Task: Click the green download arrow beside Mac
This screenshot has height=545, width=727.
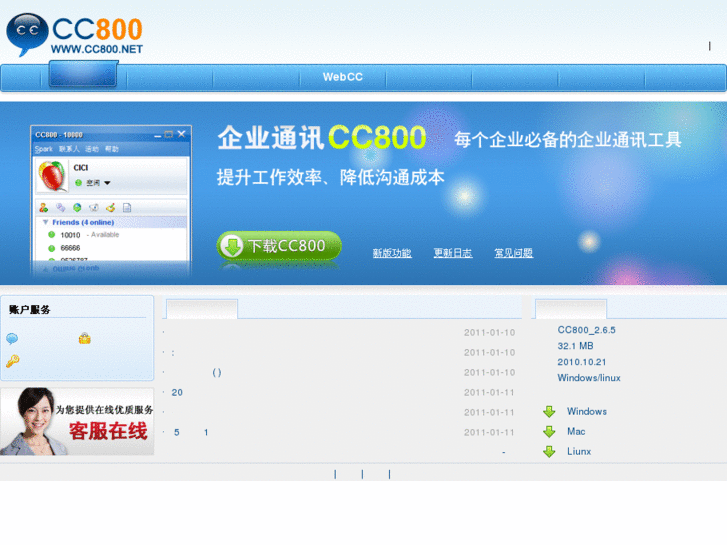Action: pos(549,431)
